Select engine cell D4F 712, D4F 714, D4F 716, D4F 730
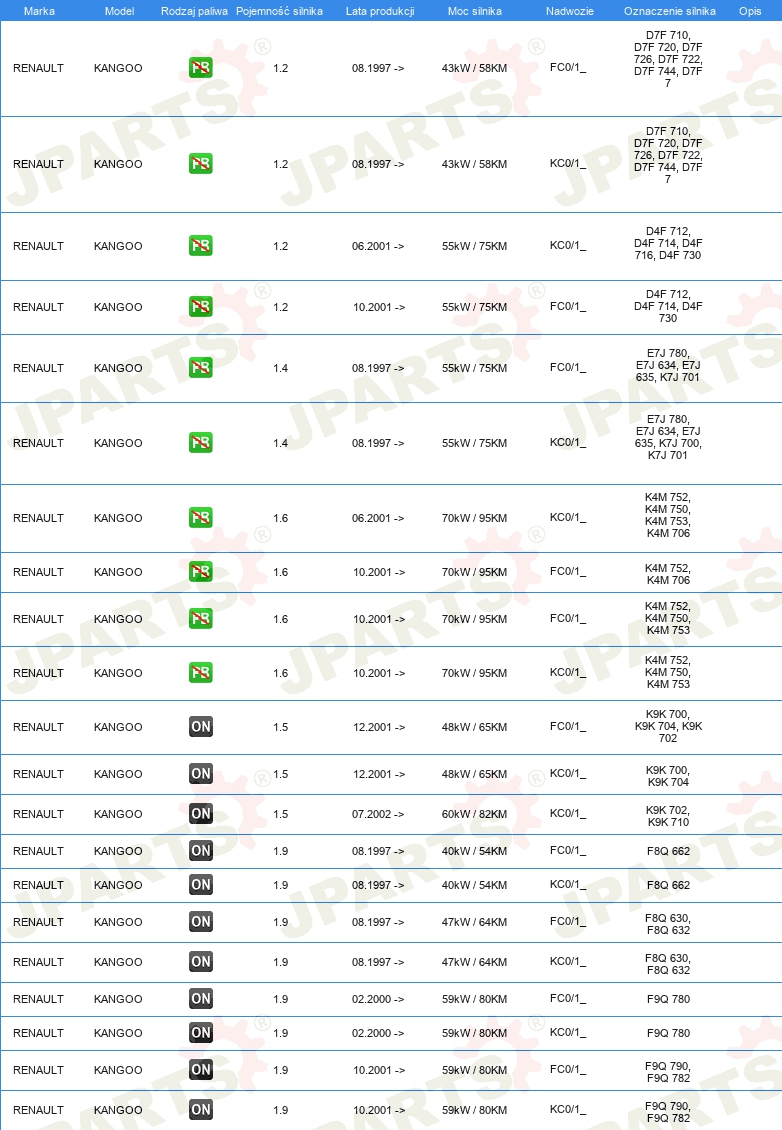 pyautogui.click(x=668, y=243)
